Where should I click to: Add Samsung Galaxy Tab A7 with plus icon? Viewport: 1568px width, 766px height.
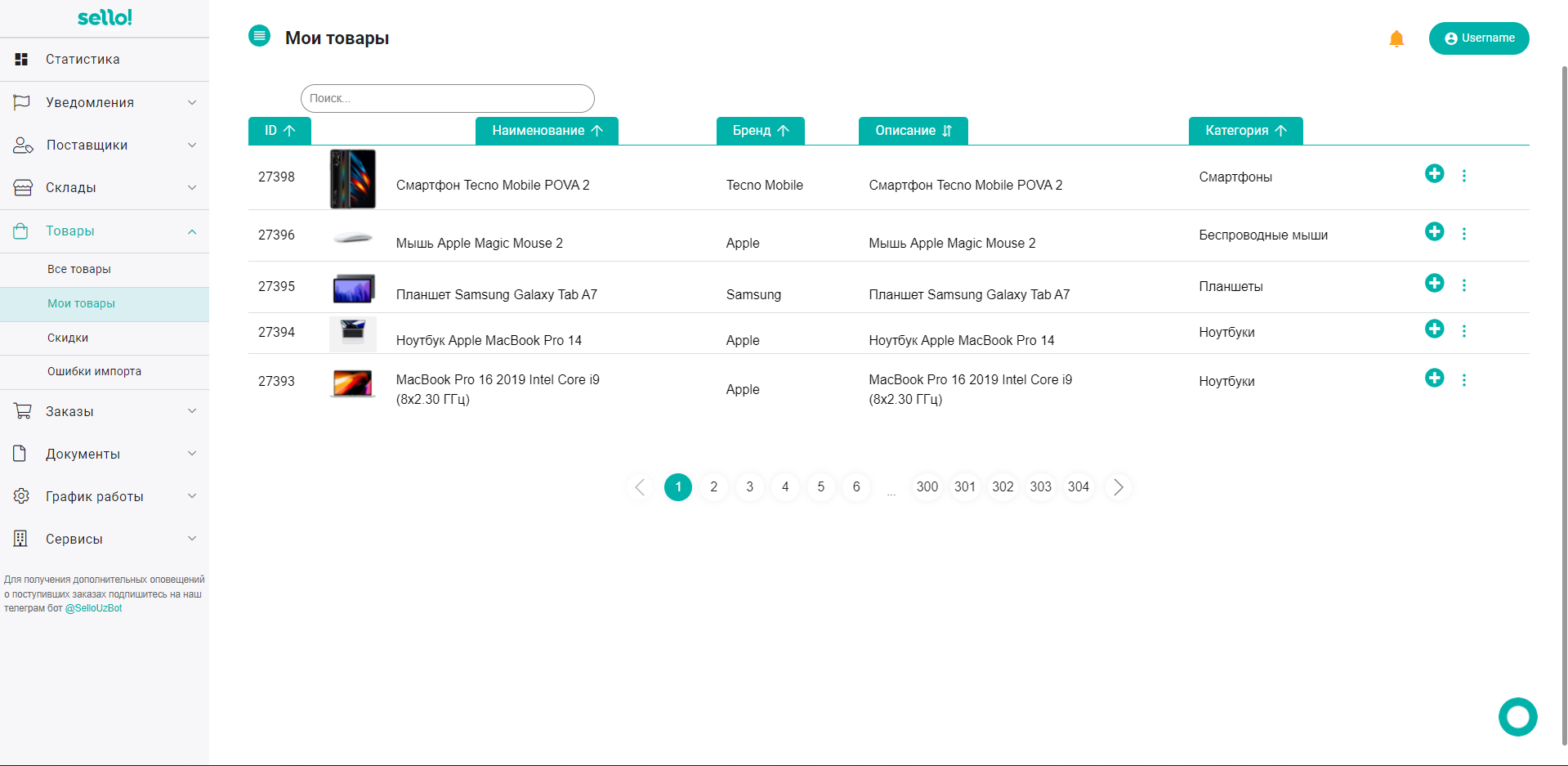[x=1434, y=283]
